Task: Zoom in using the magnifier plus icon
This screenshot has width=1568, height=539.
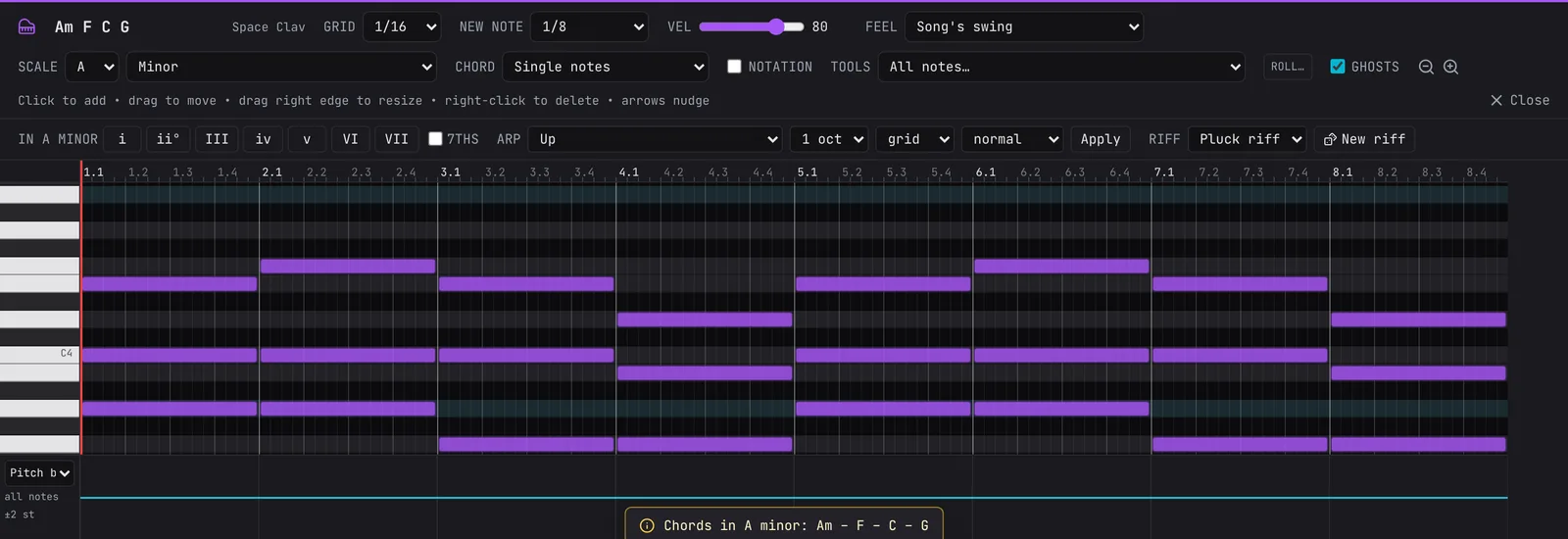Action: pyautogui.click(x=1451, y=67)
